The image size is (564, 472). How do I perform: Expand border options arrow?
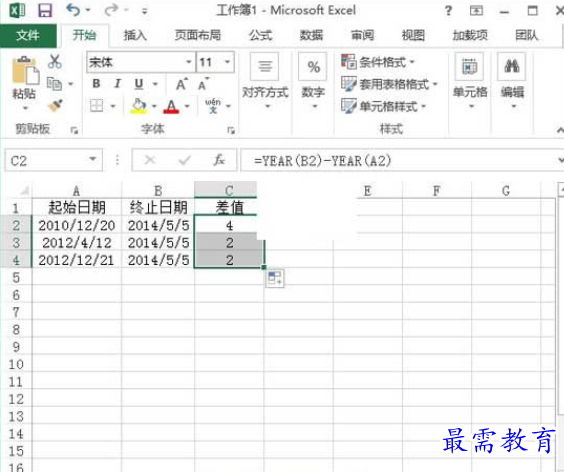113,106
